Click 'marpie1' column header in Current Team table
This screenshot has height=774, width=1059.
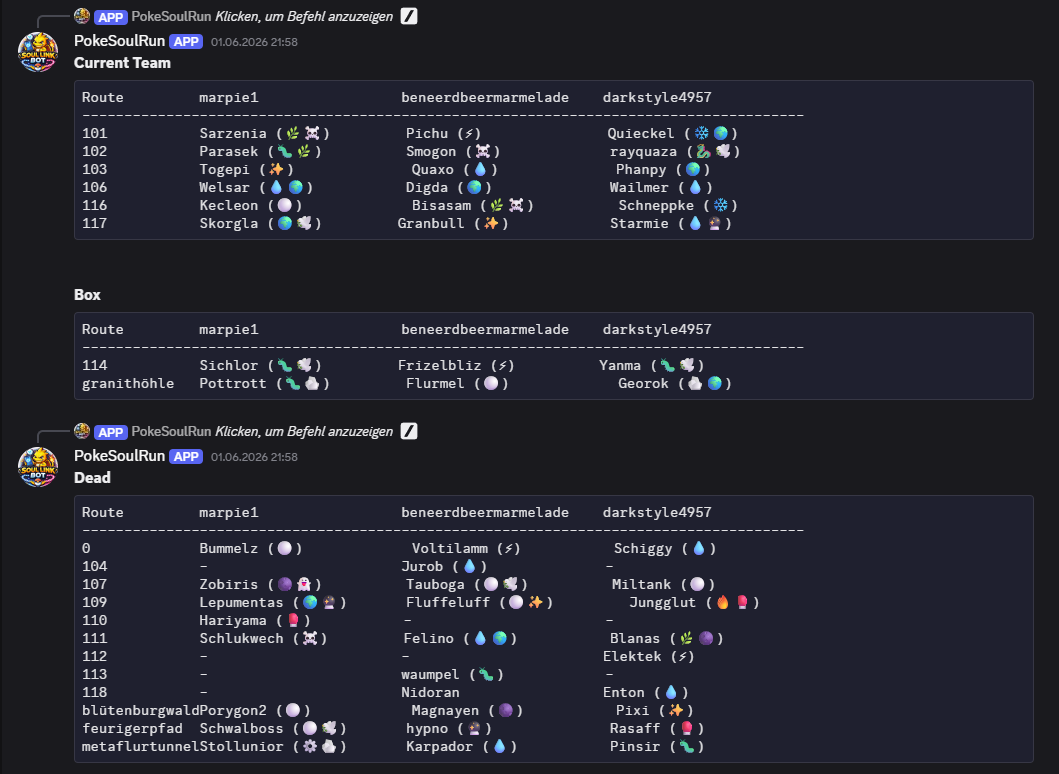pos(229,97)
